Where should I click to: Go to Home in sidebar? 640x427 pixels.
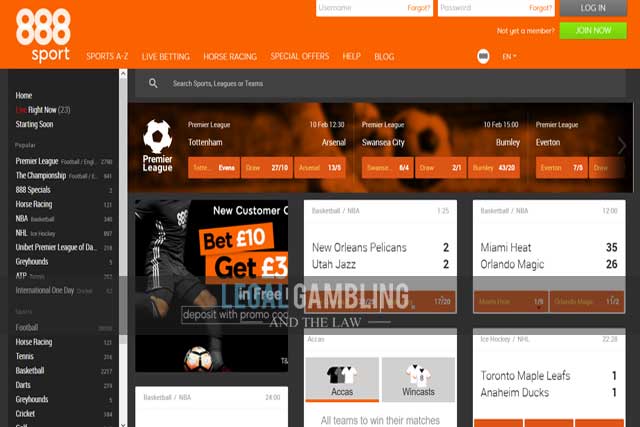pyautogui.click(x=24, y=96)
